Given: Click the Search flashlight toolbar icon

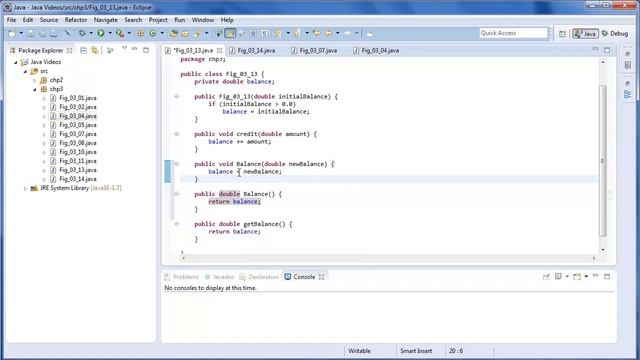Looking at the screenshot, I should click(198, 33).
